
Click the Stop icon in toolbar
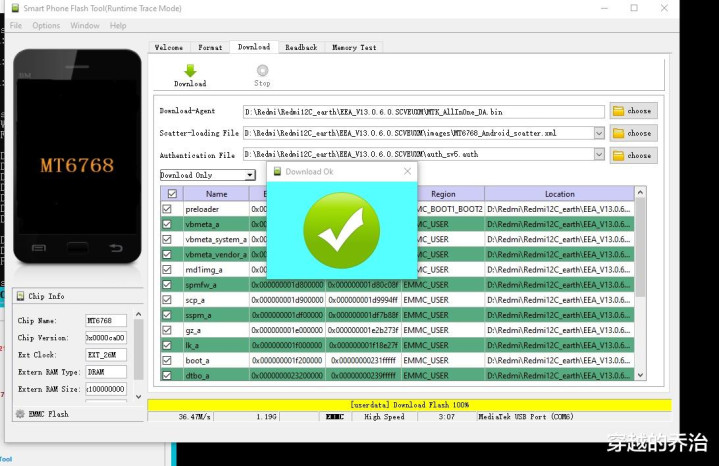(262, 70)
